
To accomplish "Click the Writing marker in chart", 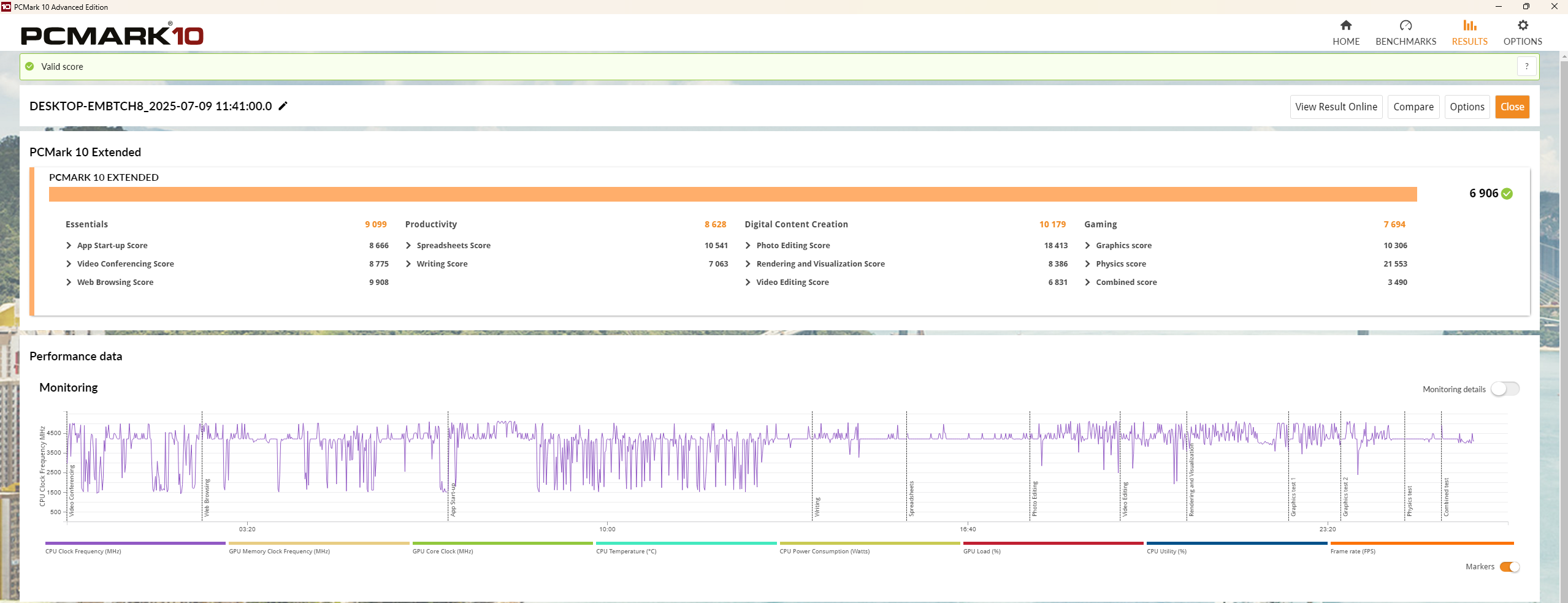I will pos(817,507).
